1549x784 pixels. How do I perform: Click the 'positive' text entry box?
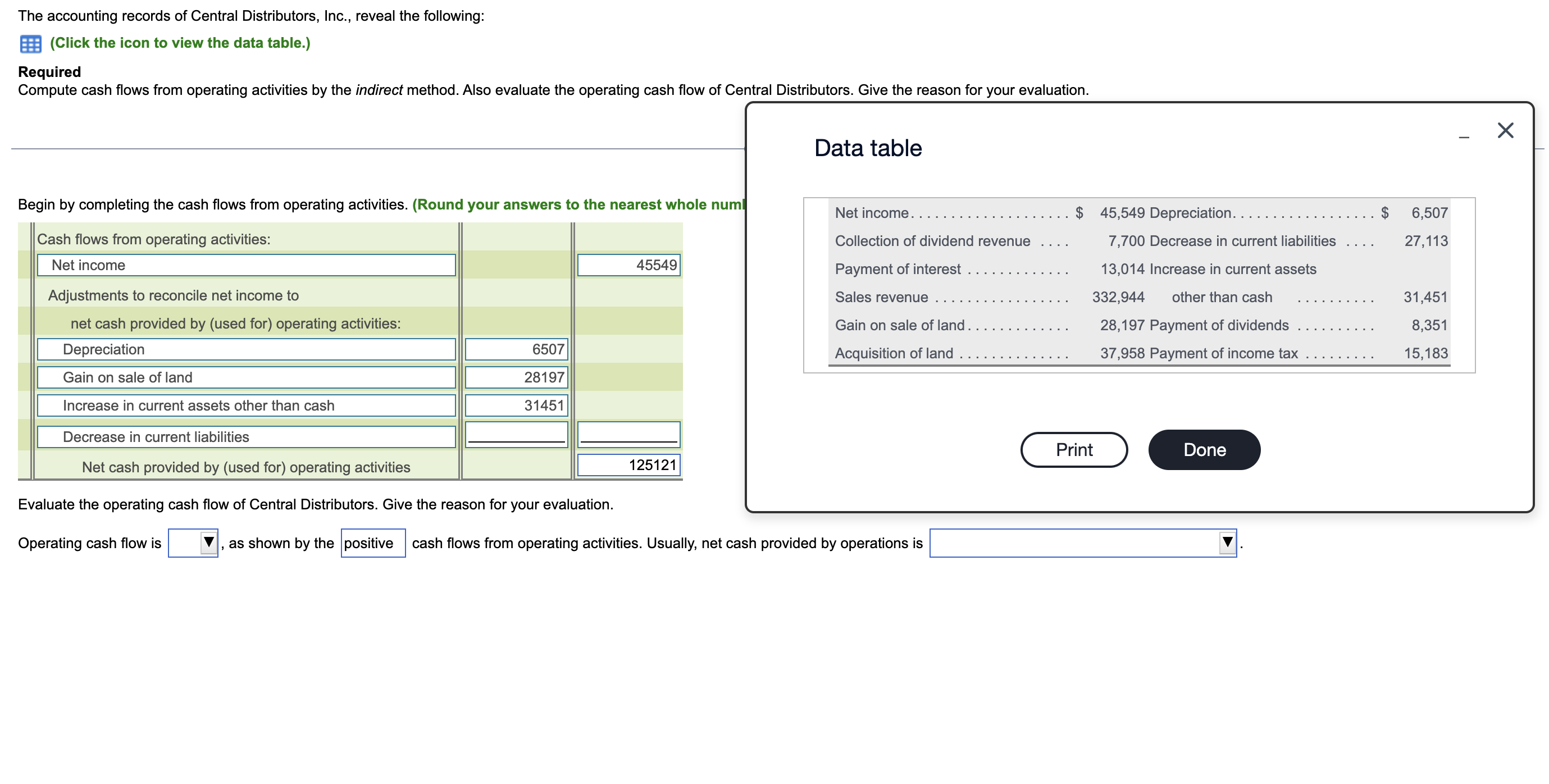pos(372,543)
